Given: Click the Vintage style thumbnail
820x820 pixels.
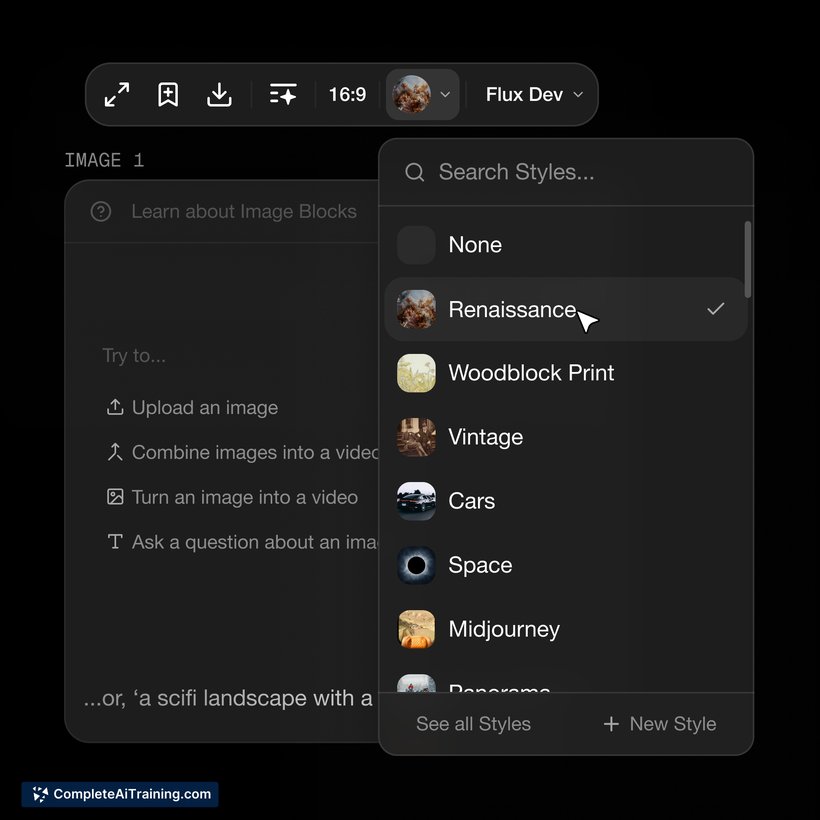Looking at the screenshot, I should coord(416,437).
